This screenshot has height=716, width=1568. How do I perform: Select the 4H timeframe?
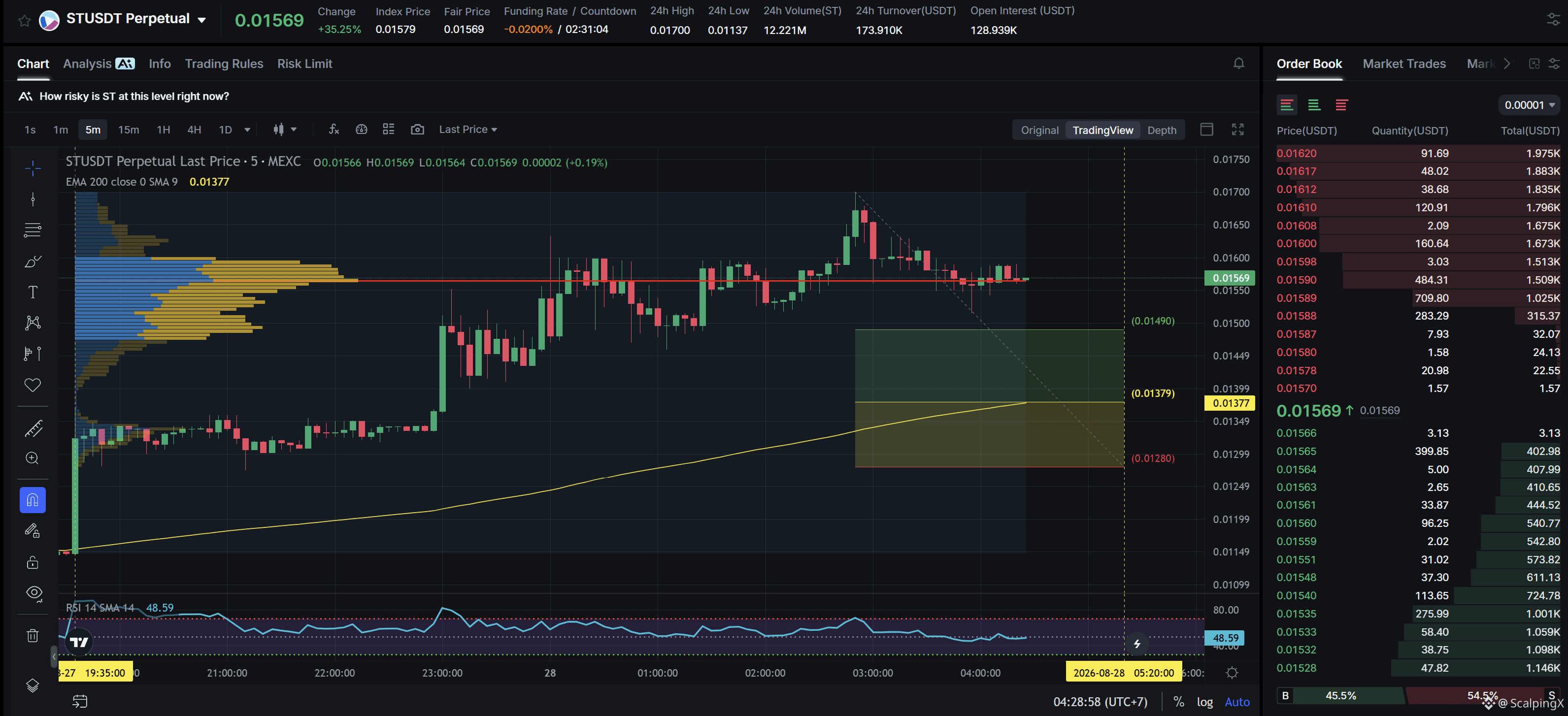coord(194,130)
